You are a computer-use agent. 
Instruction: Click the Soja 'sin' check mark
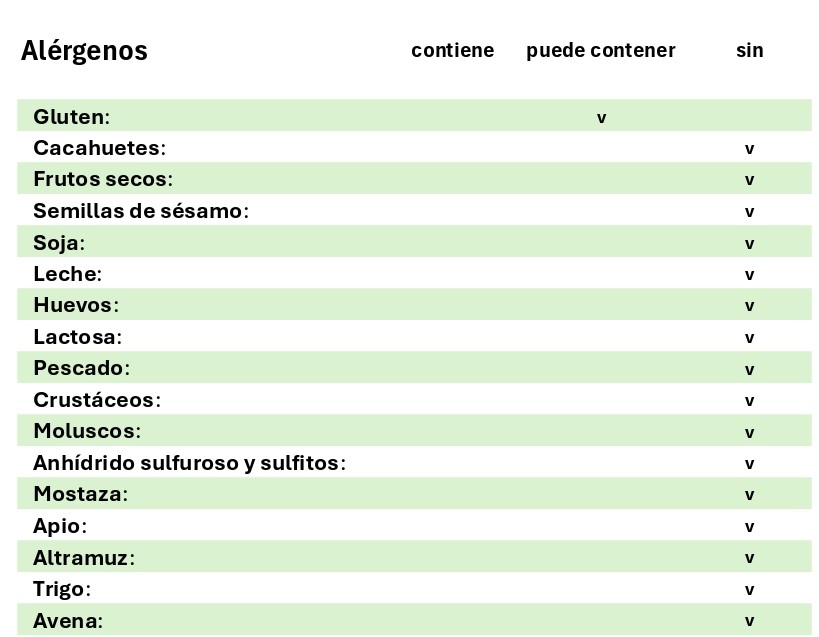tap(749, 244)
